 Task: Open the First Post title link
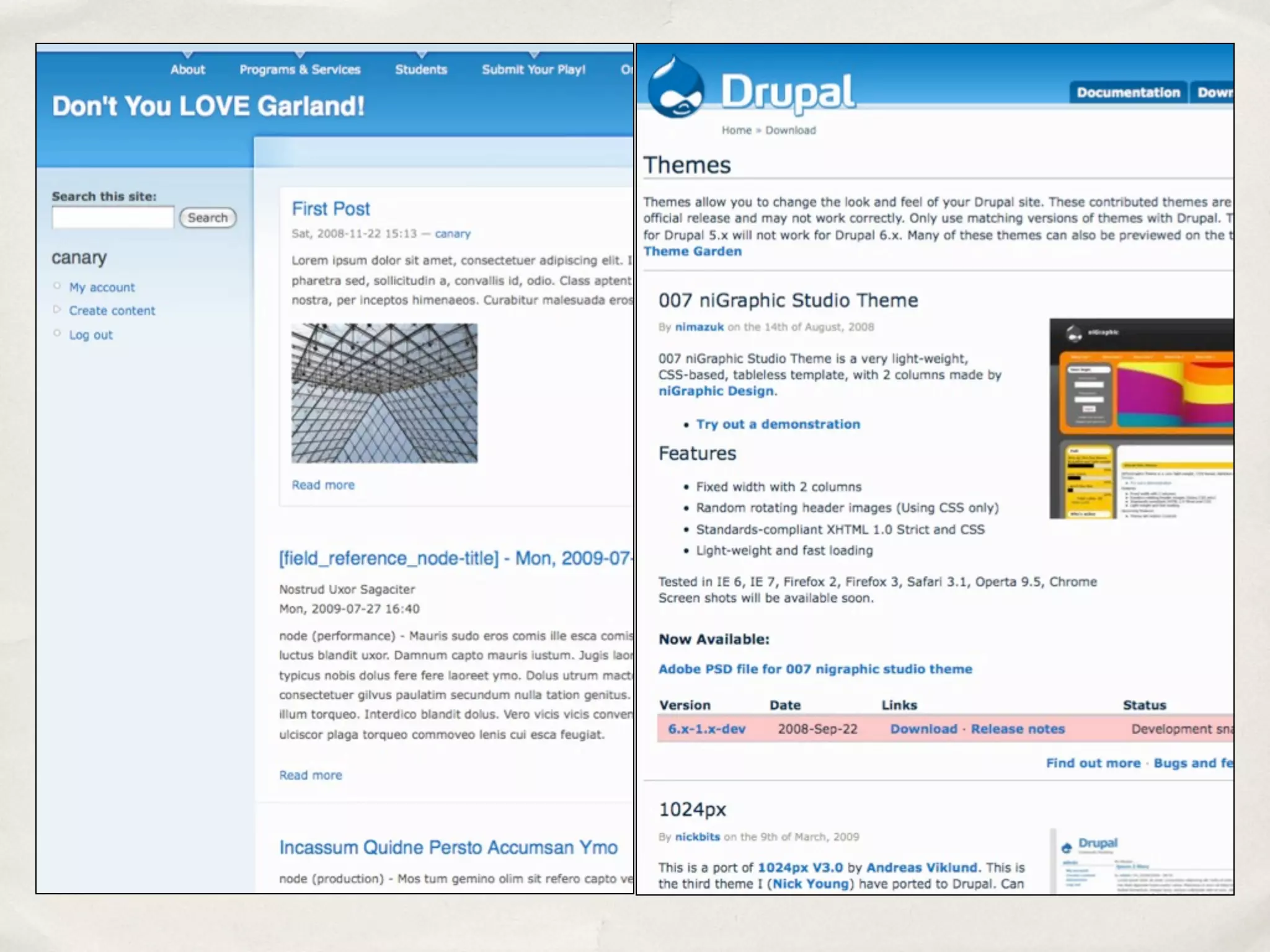point(331,209)
